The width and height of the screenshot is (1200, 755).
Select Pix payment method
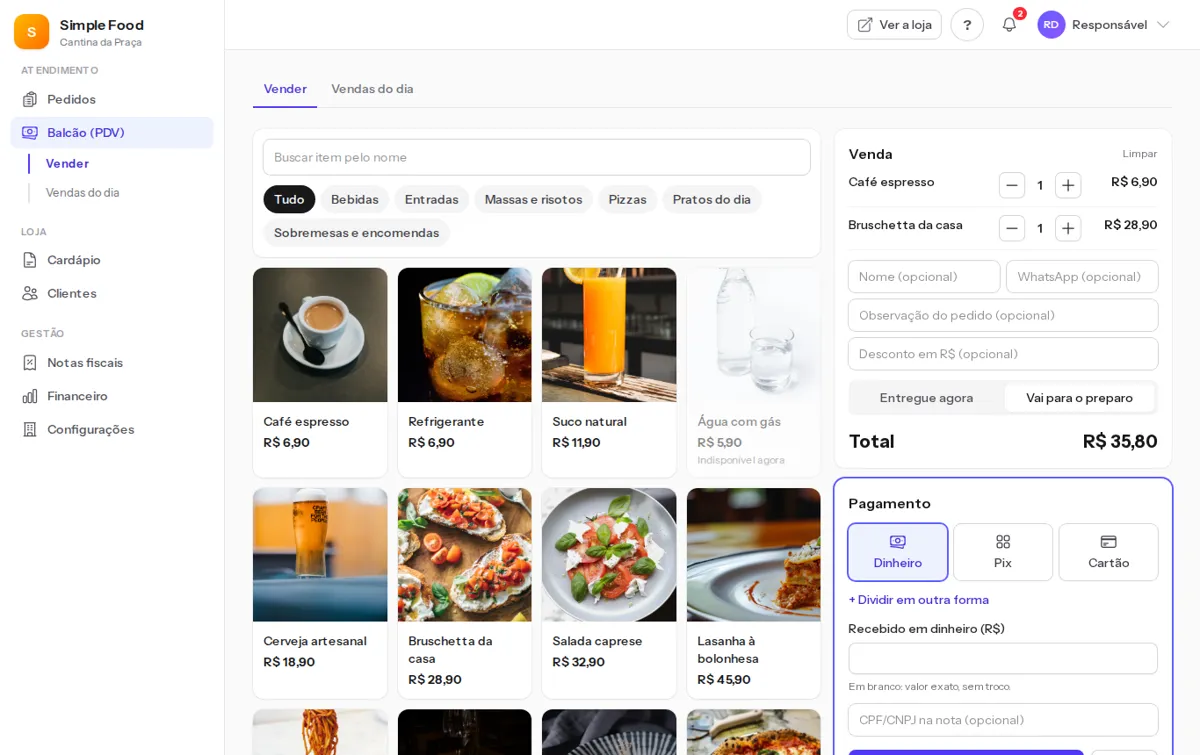pyautogui.click(x=1003, y=552)
